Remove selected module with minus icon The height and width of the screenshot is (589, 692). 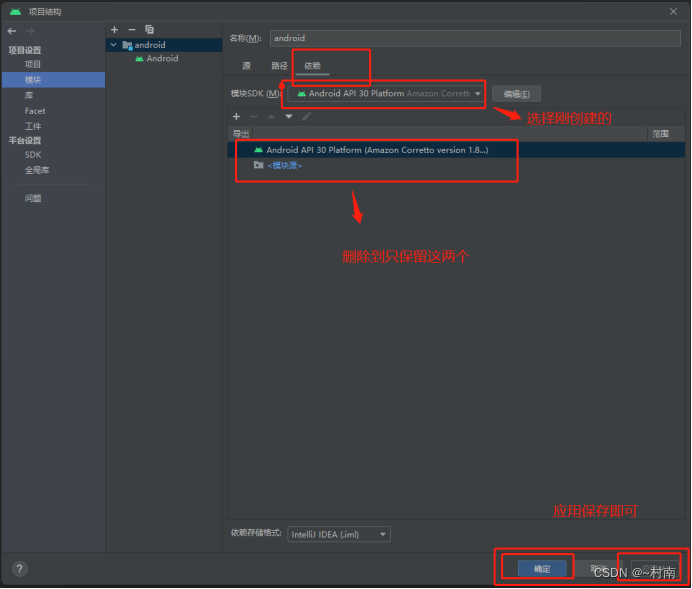(132, 30)
